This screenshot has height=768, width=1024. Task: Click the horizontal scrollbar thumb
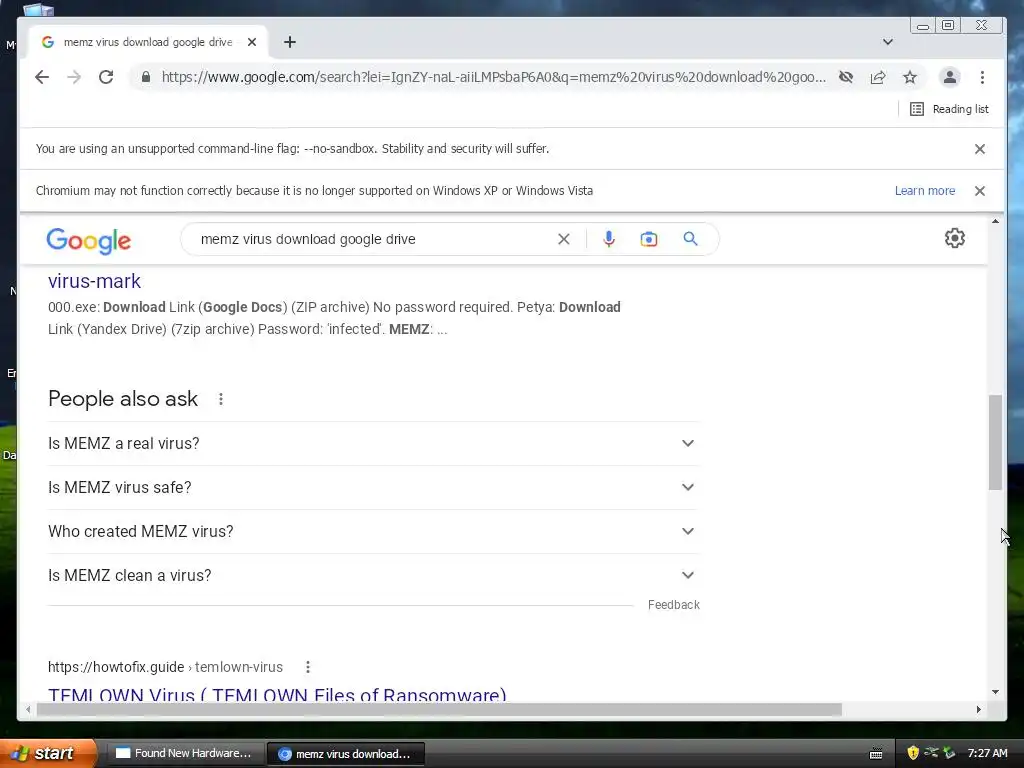[439, 709]
